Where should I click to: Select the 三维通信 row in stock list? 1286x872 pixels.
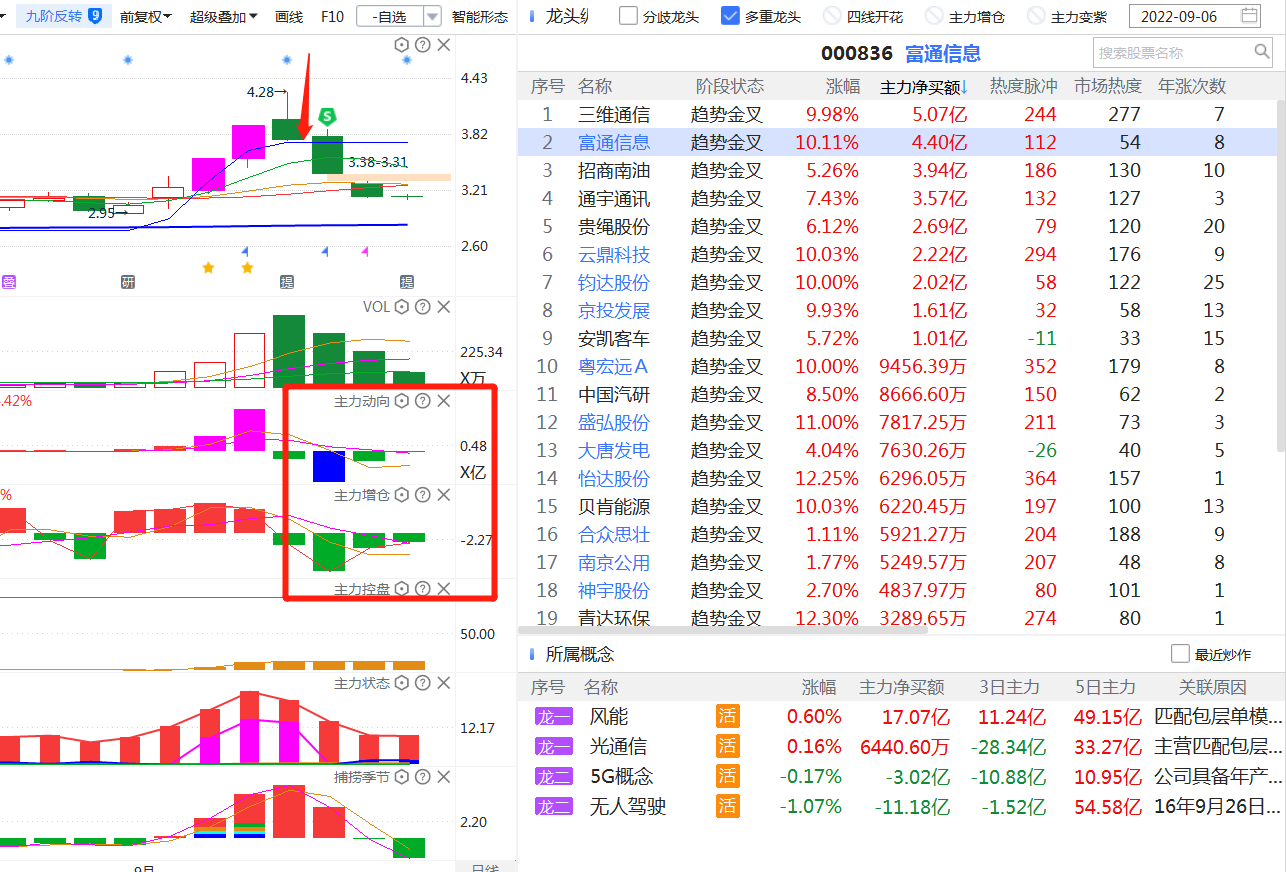click(x=897, y=115)
